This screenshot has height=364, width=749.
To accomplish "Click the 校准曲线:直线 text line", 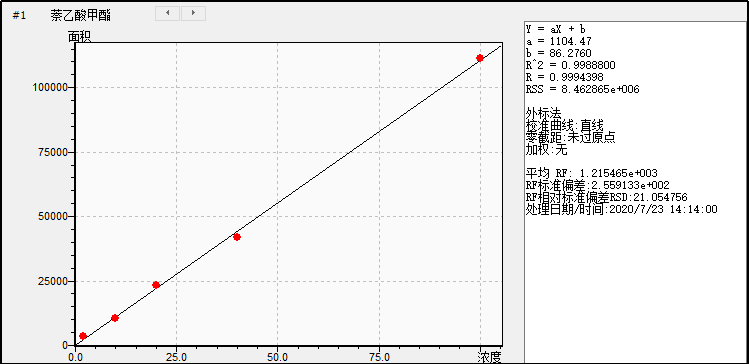I will 565,126.
